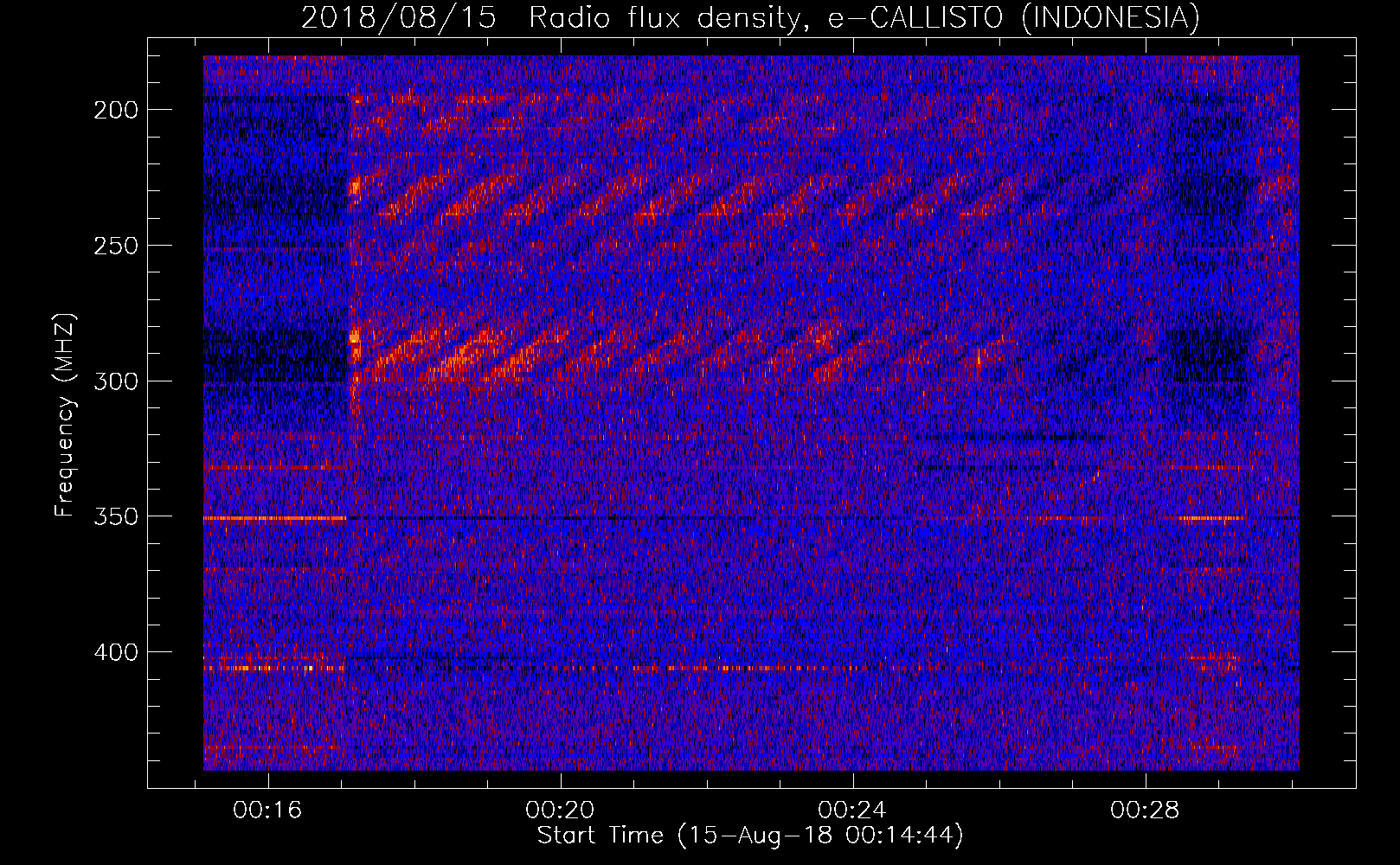The image size is (1400, 865).
Task: Click the 'Frequency (MHZ)' axis label
Action: tap(65, 414)
